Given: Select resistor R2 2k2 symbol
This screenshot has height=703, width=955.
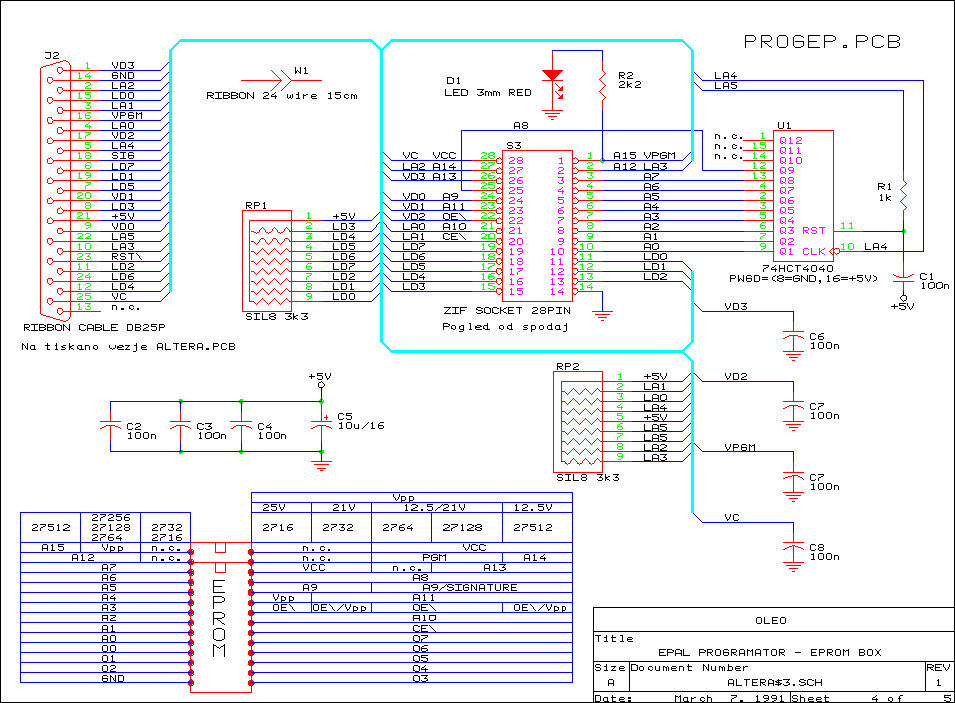Looking at the screenshot, I should click(602, 86).
